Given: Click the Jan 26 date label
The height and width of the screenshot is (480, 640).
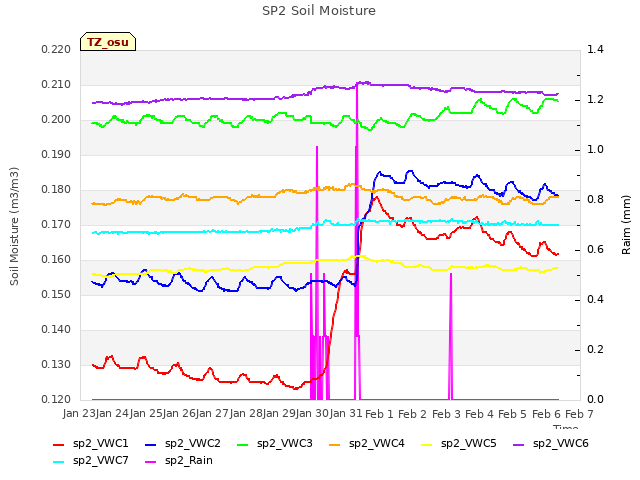Looking at the screenshot, I should coord(179,414).
